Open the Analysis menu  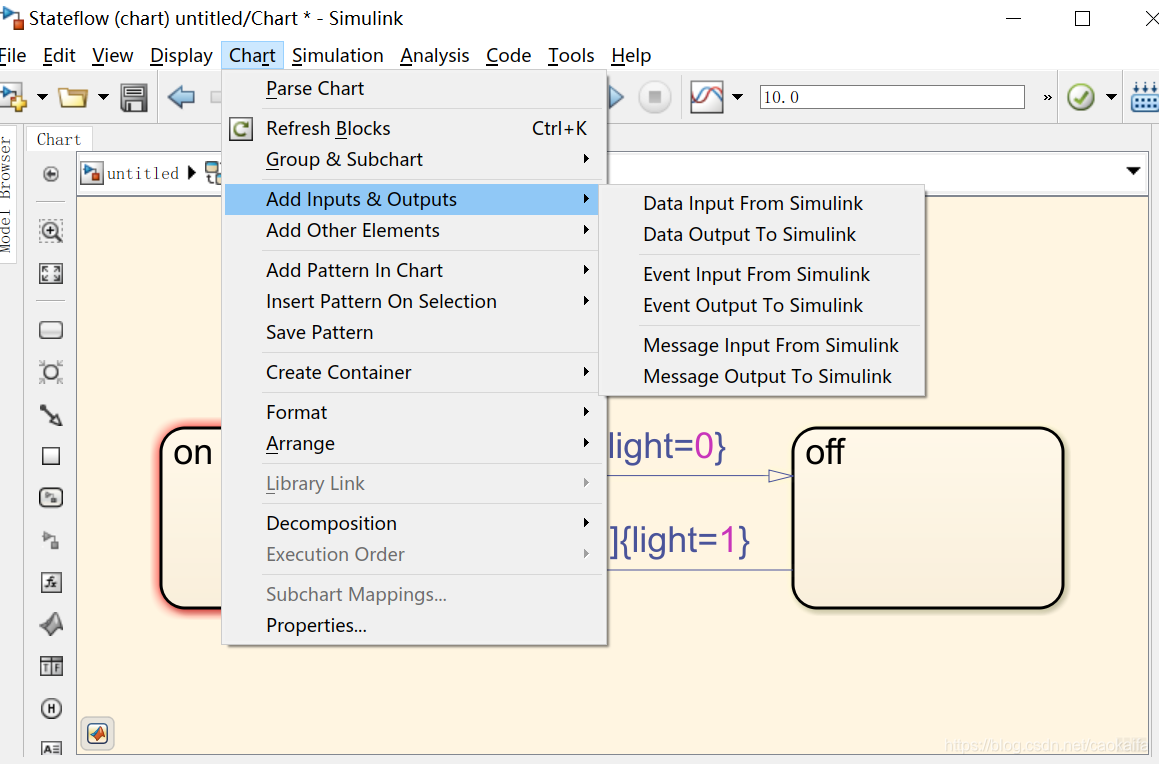pyautogui.click(x=435, y=55)
